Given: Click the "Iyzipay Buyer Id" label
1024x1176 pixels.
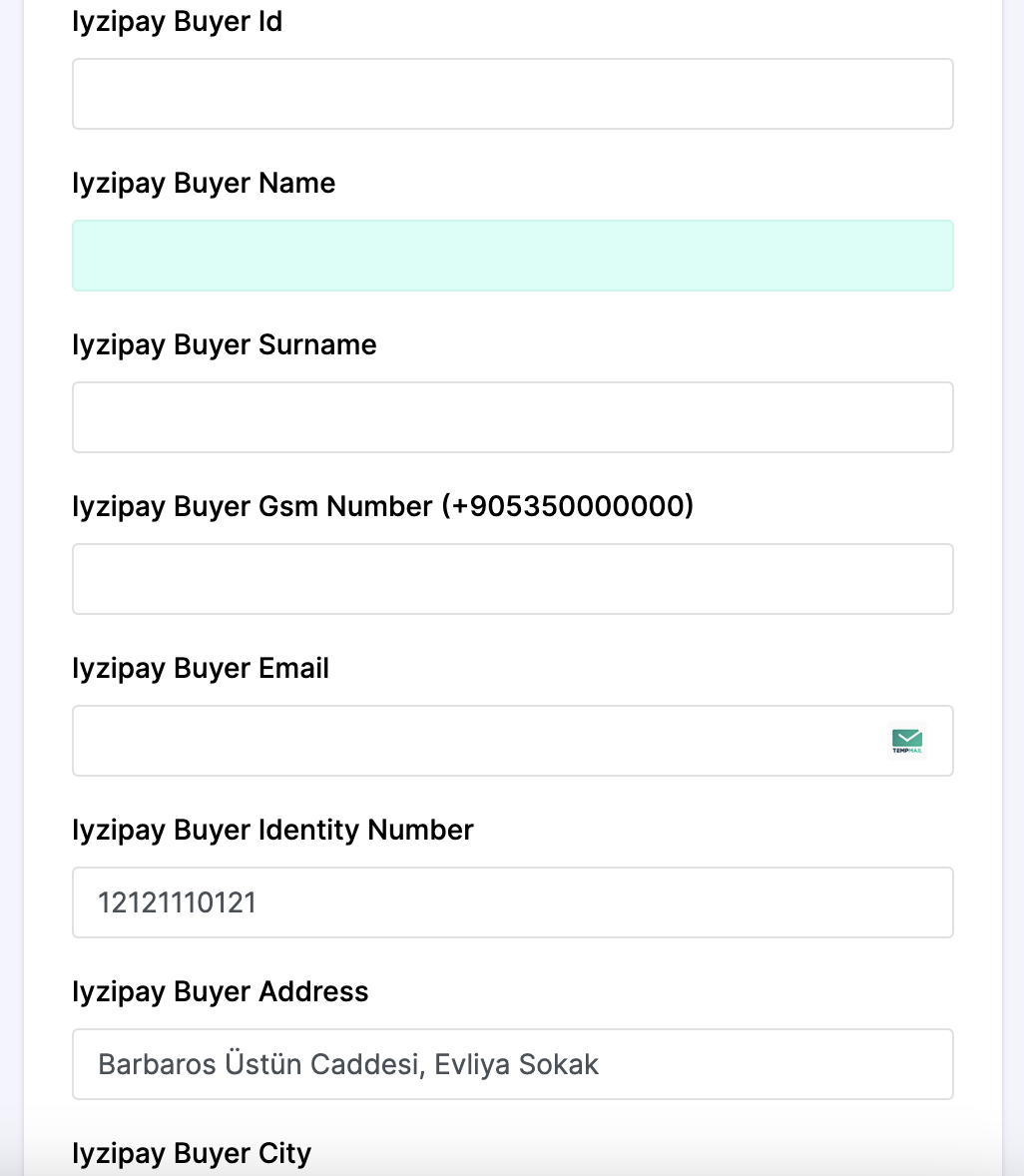Looking at the screenshot, I should pos(177,22).
